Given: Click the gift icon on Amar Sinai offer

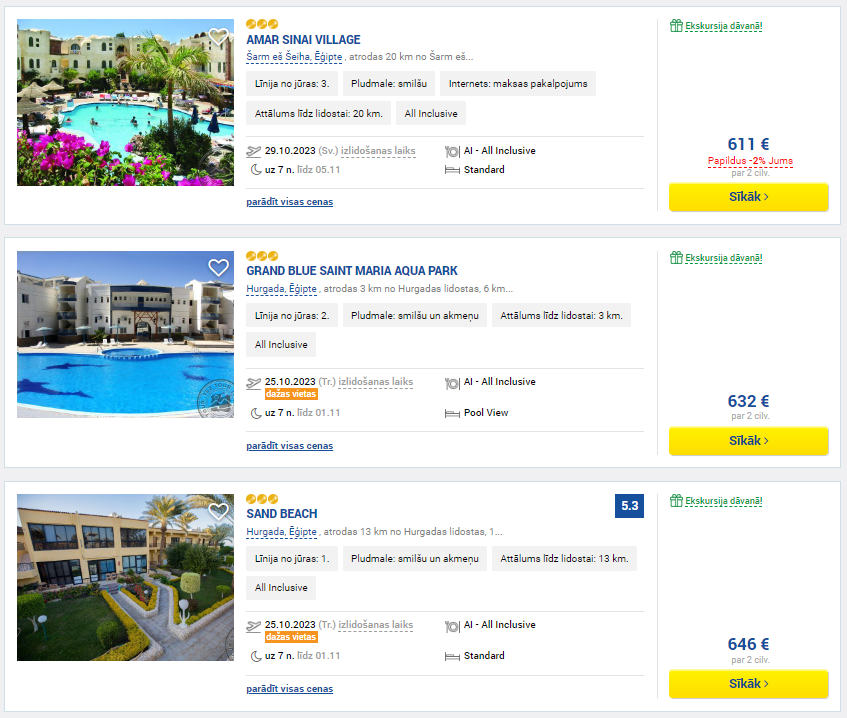Looking at the screenshot, I should click(676, 25).
